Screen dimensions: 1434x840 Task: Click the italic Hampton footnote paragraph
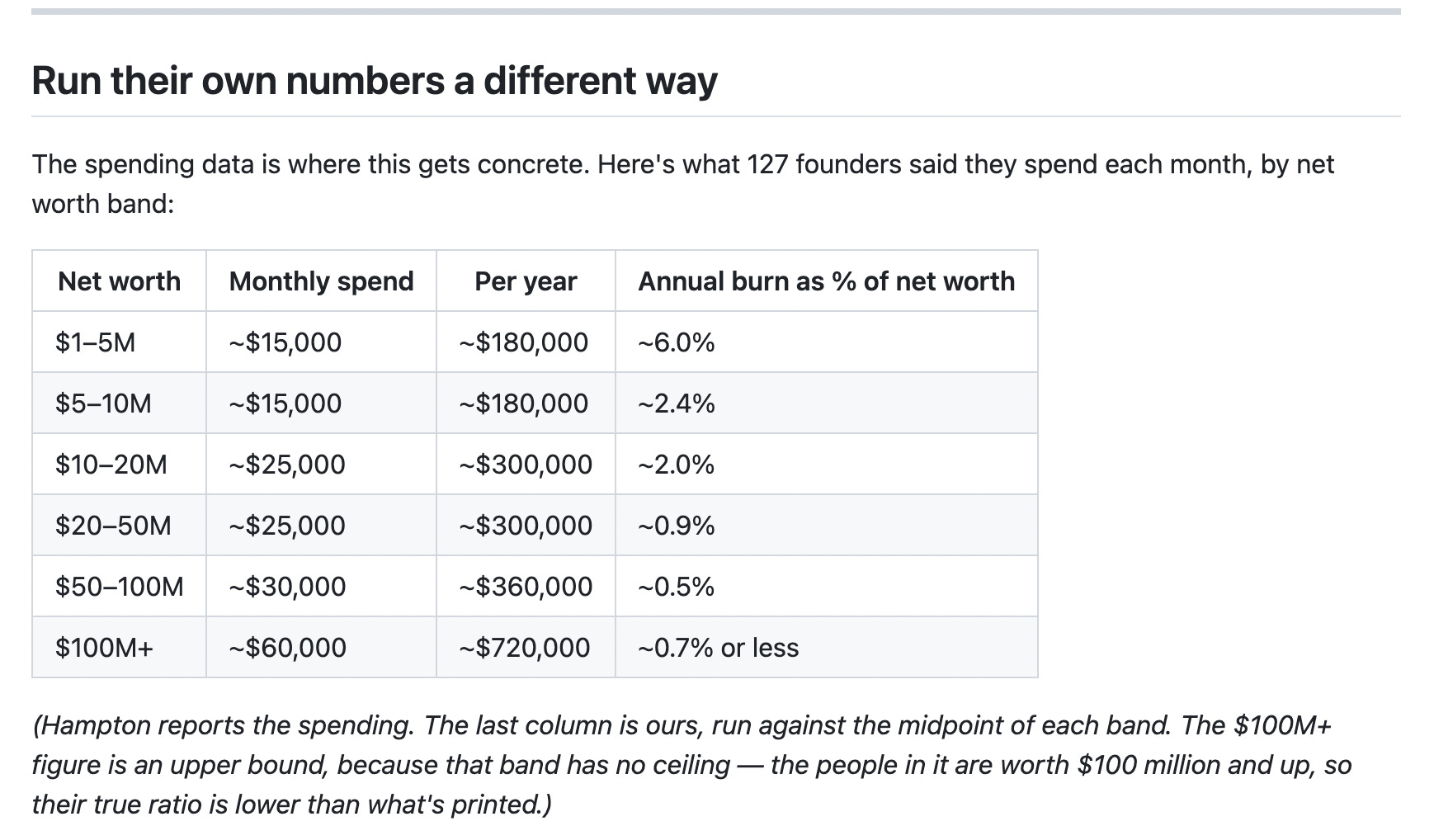pyautogui.click(x=691, y=765)
